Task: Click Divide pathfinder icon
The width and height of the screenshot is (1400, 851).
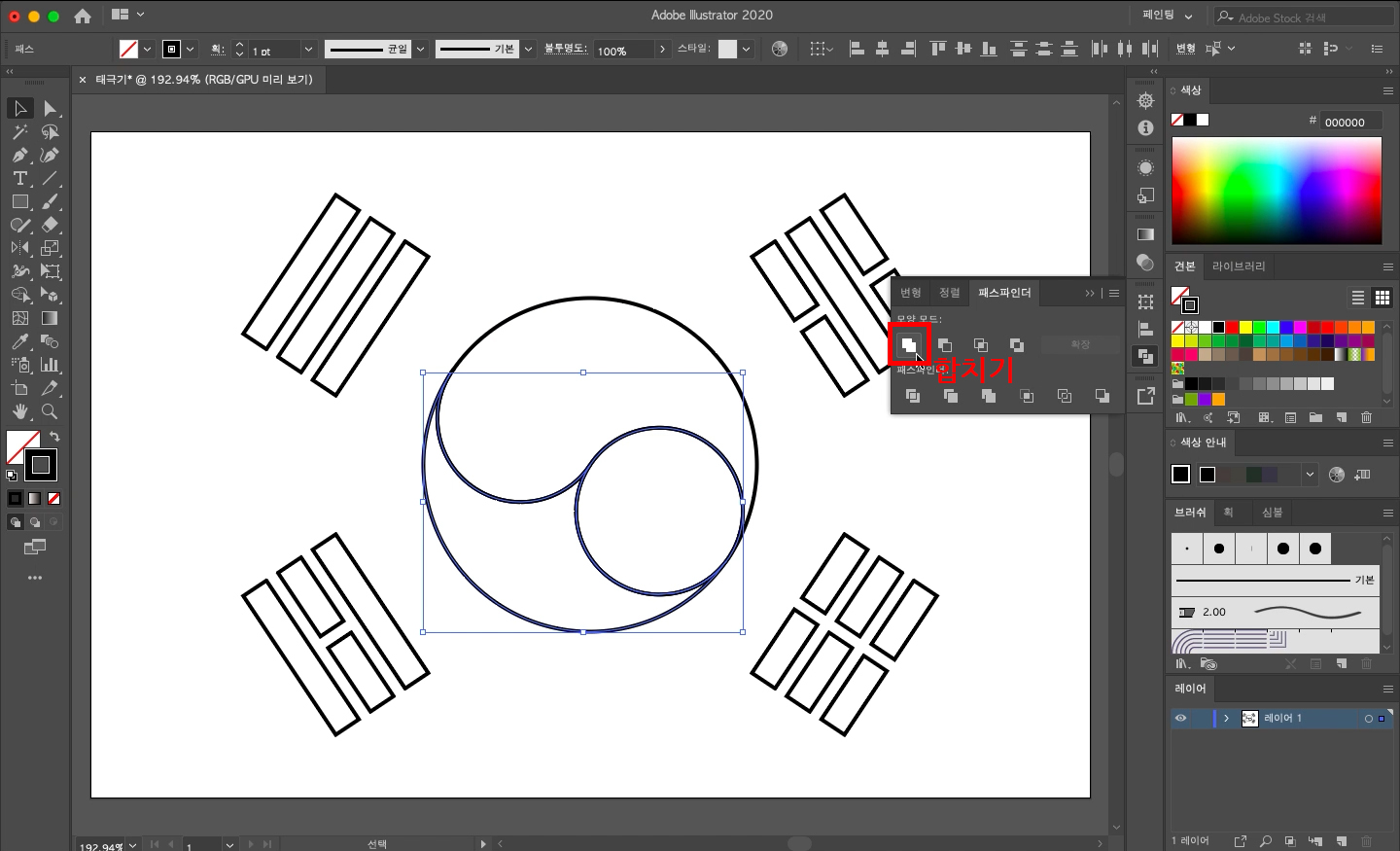Action: pyautogui.click(x=912, y=396)
